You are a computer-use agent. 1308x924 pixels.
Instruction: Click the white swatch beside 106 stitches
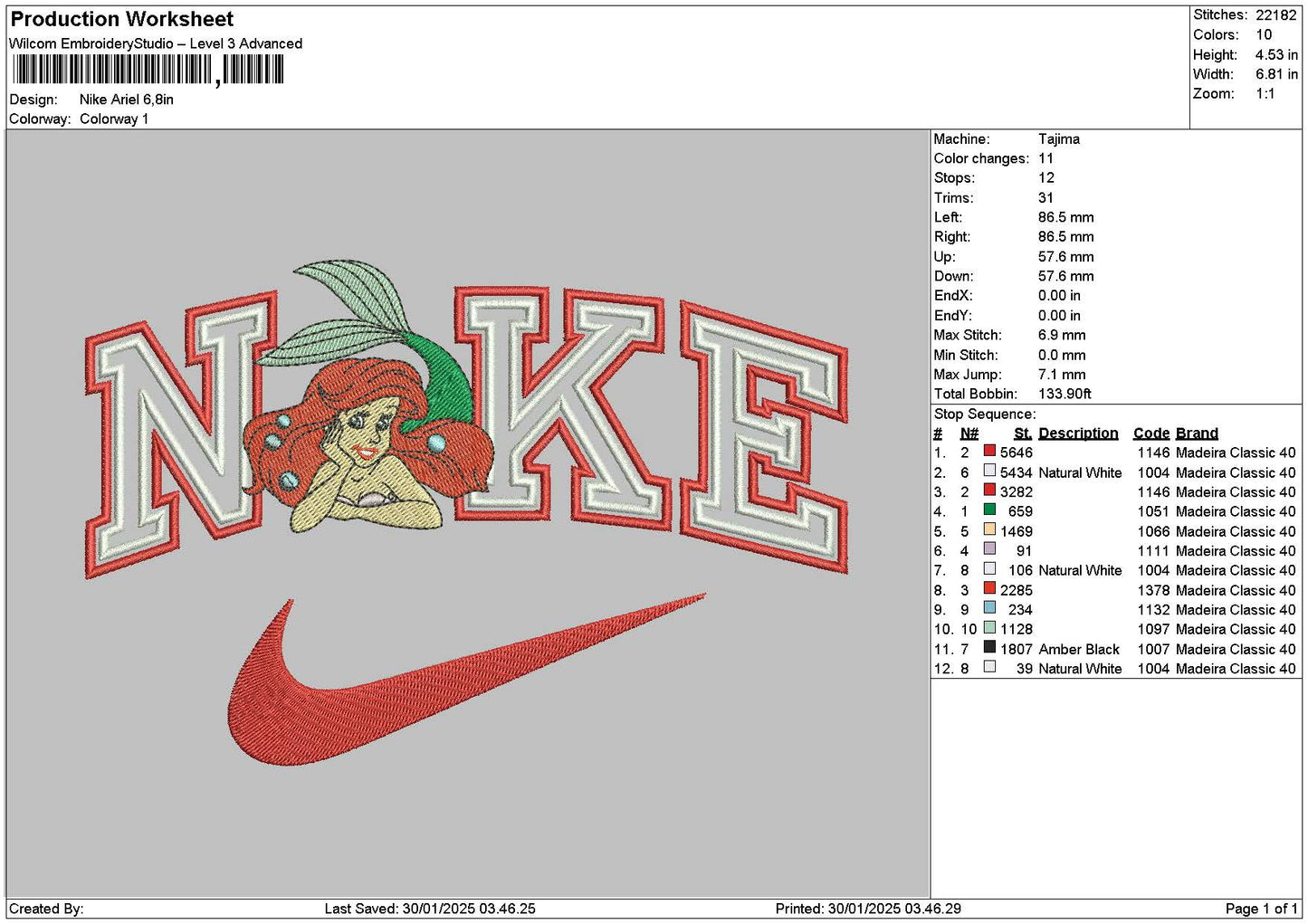pyautogui.click(x=989, y=569)
